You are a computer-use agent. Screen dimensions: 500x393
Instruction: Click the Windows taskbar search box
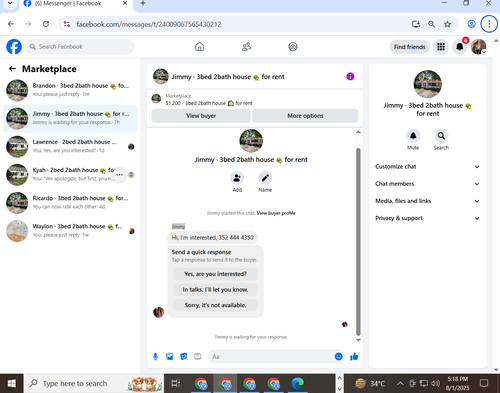pos(93,384)
